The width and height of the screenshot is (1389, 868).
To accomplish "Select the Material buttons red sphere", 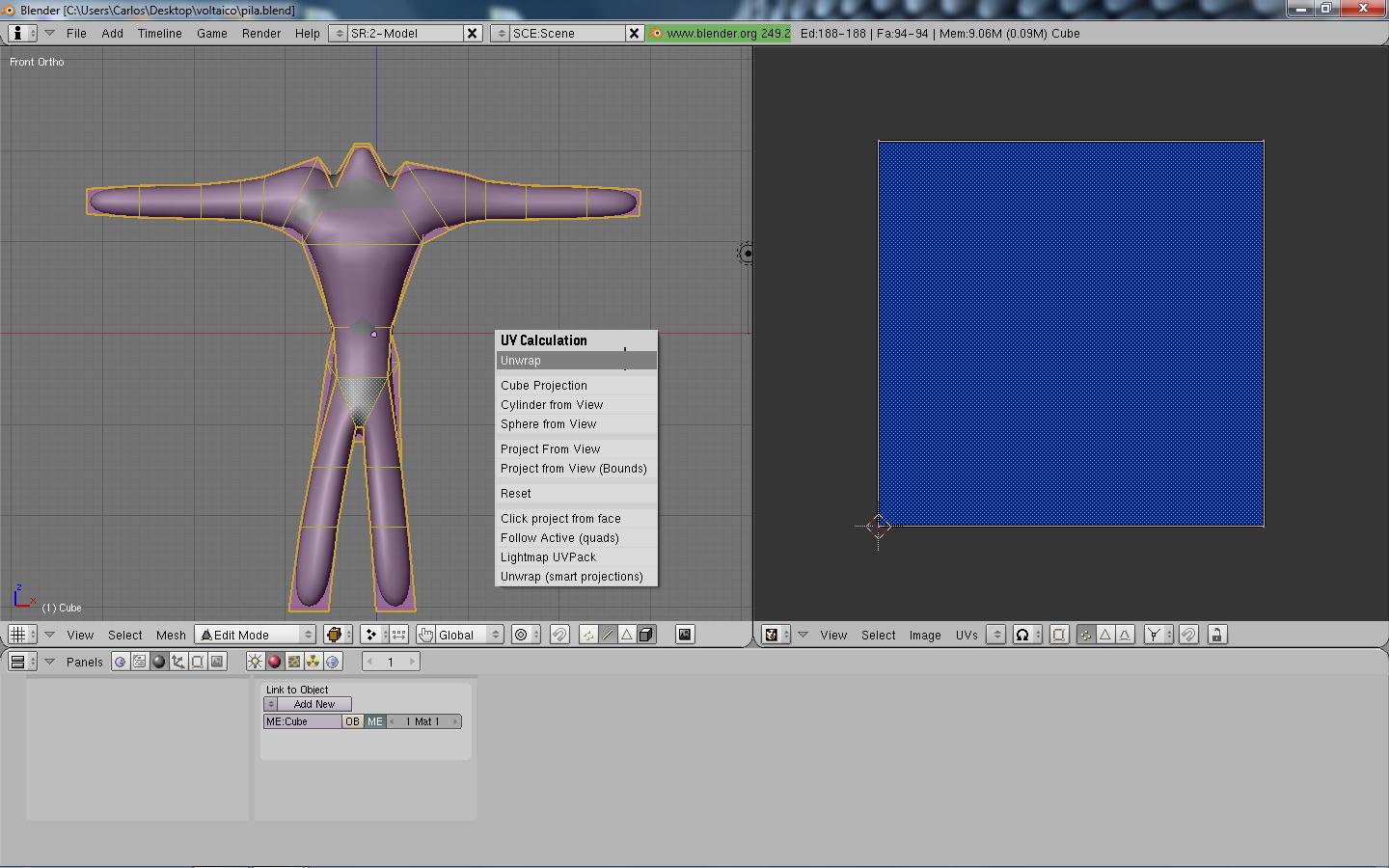I will (275, 662).
